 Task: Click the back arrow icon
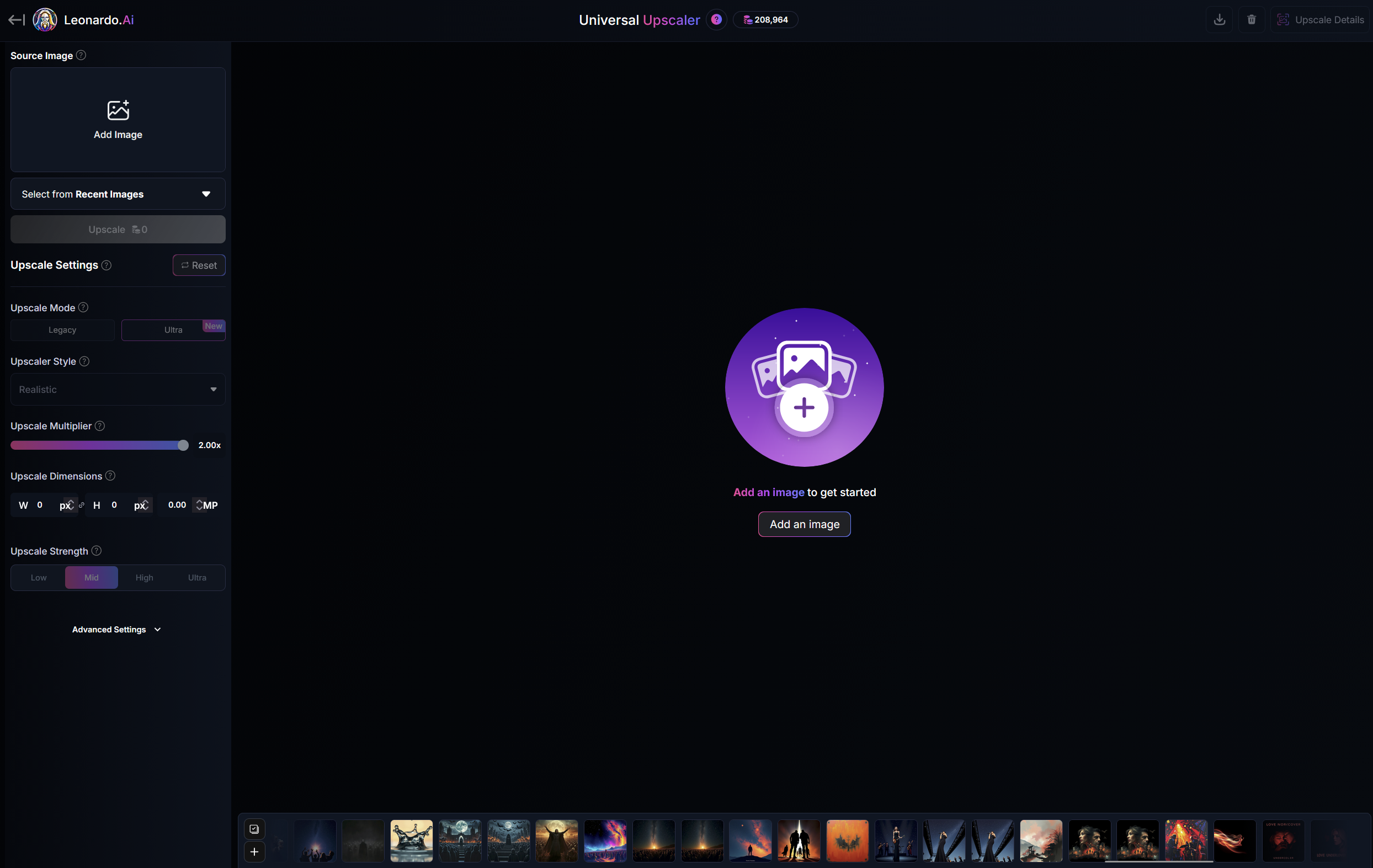16,20
